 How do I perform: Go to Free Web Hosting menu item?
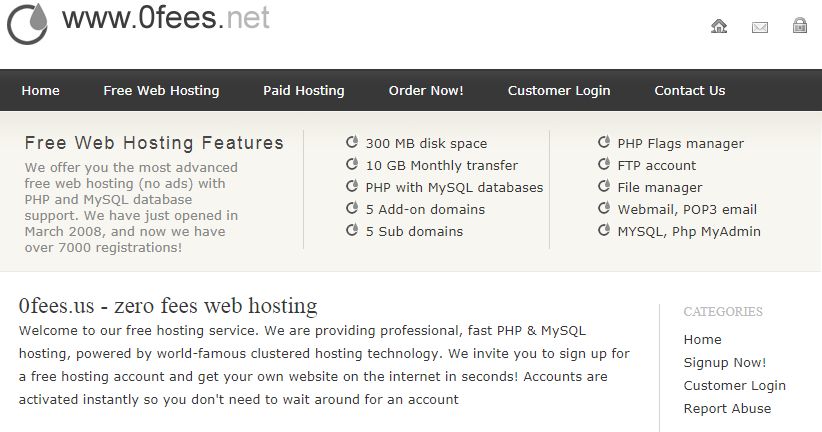click(161, 90)
